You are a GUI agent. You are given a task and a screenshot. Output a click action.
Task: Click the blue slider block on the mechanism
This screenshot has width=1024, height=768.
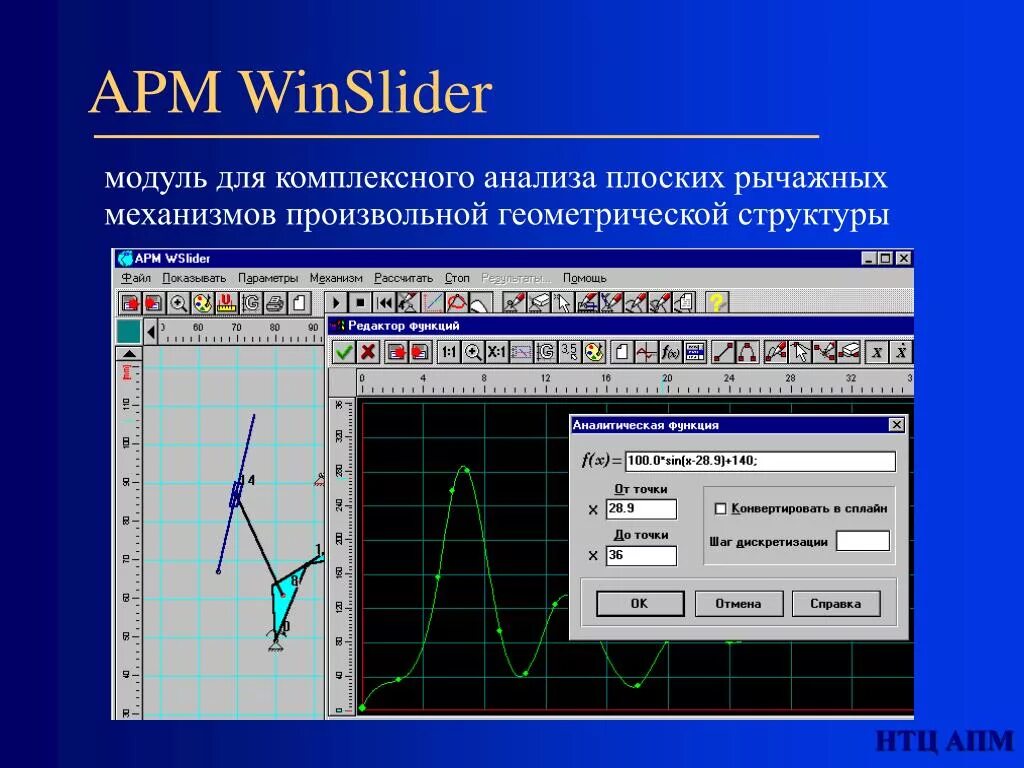236,494
